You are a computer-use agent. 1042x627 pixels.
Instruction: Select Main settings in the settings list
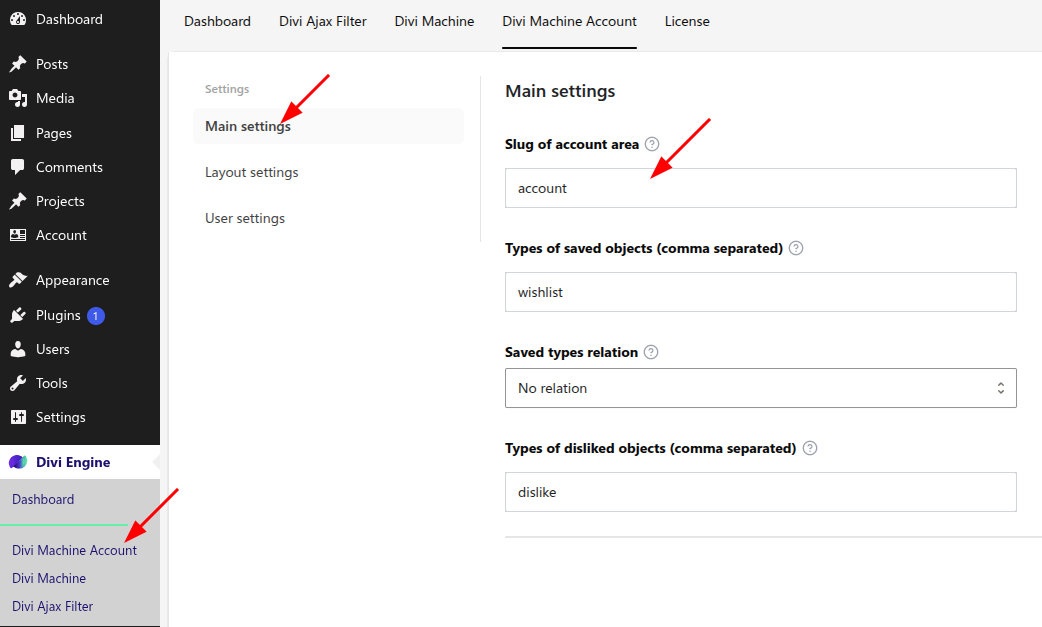pos(328,126)
